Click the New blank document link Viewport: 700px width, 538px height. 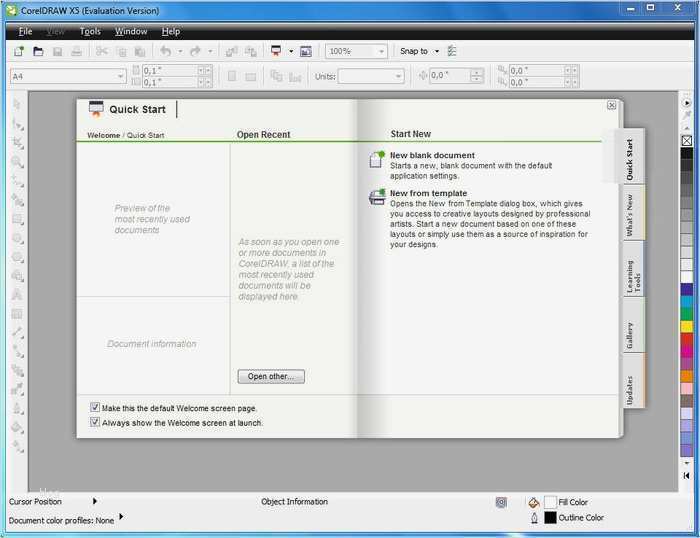click(432, 155)
